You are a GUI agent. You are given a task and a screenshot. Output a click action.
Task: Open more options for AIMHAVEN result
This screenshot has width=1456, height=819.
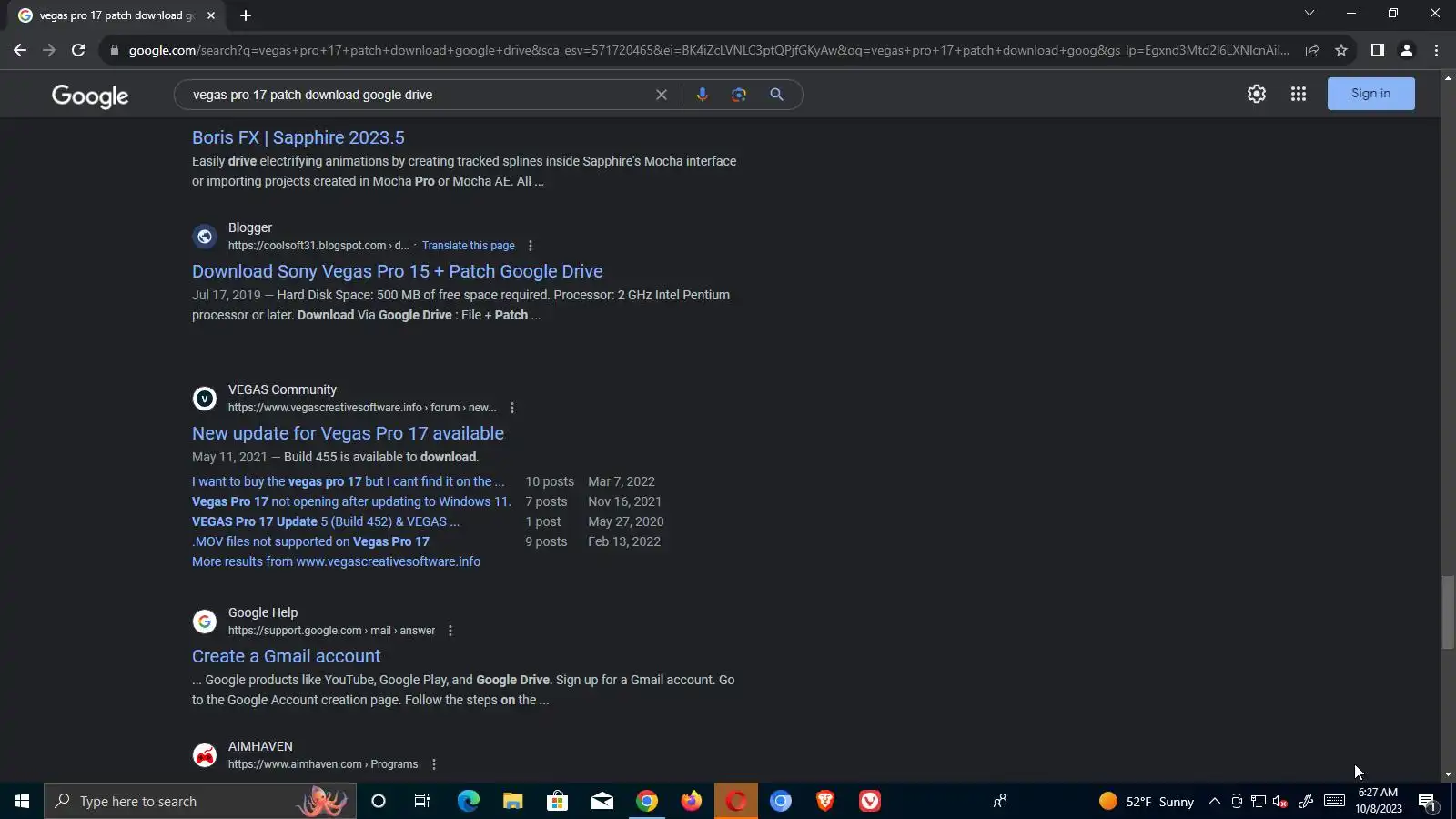point(434,764)
